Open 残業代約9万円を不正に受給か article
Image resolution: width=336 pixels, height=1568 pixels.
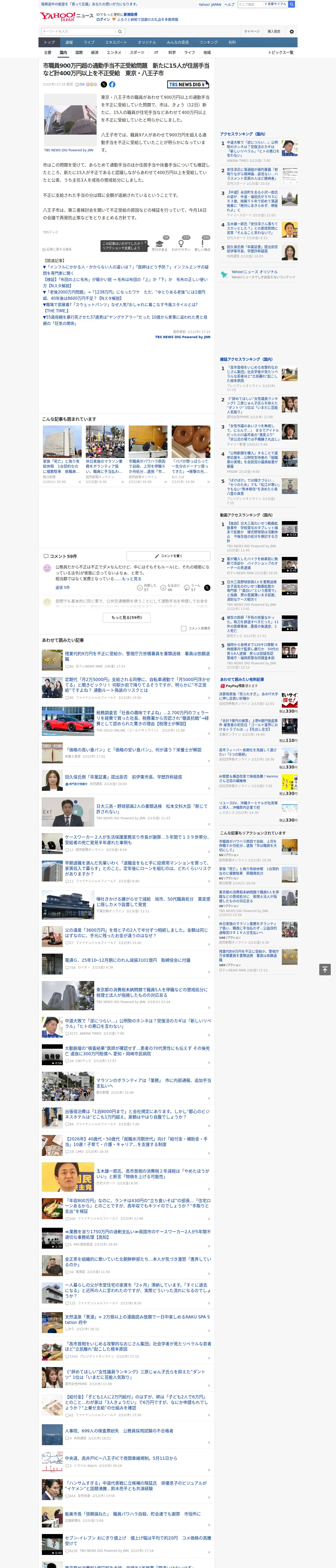pos(137,656)
